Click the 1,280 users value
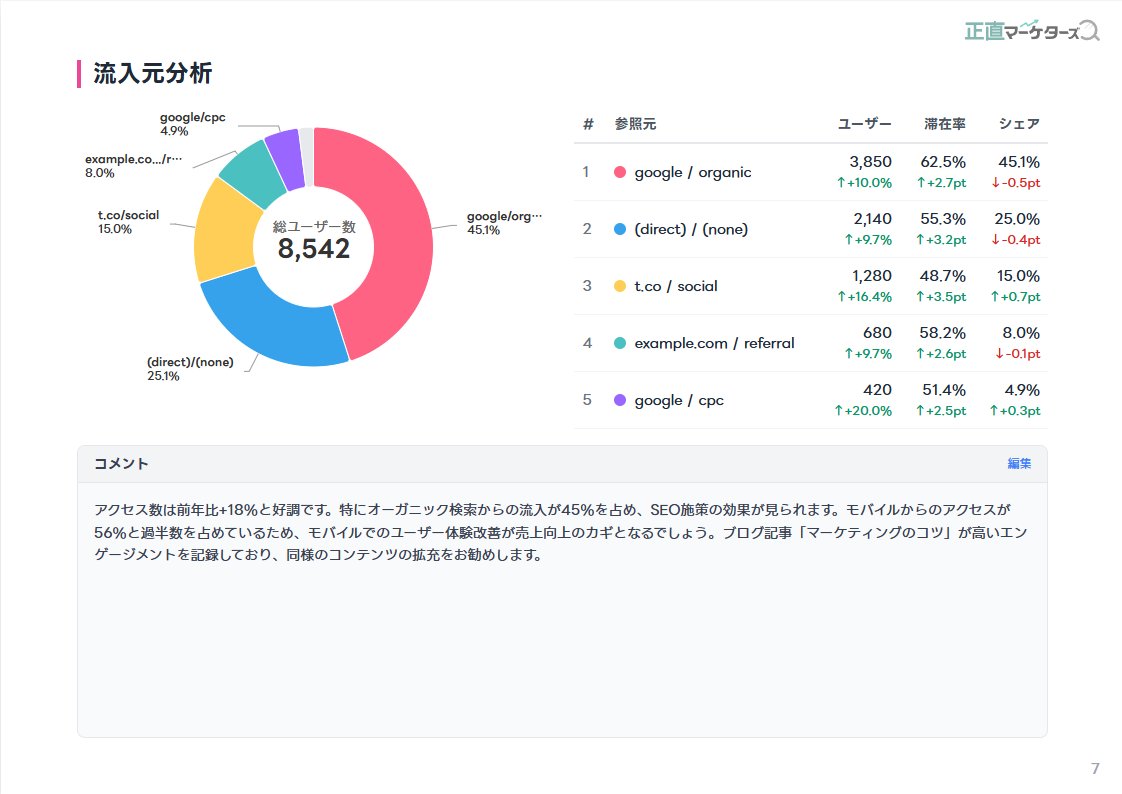 (872, 276)
